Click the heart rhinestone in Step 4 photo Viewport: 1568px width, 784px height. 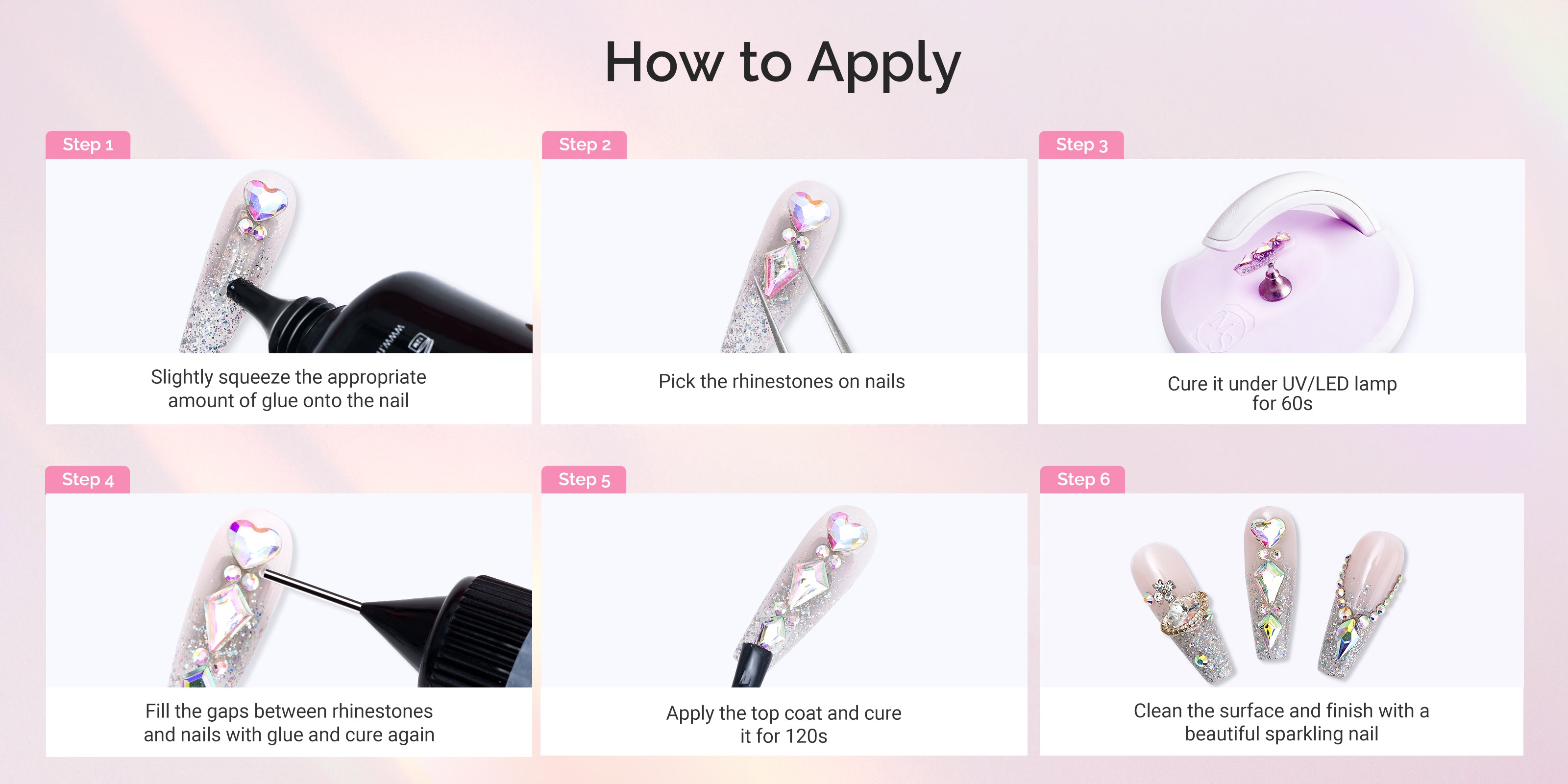click(x=254, y=542)
